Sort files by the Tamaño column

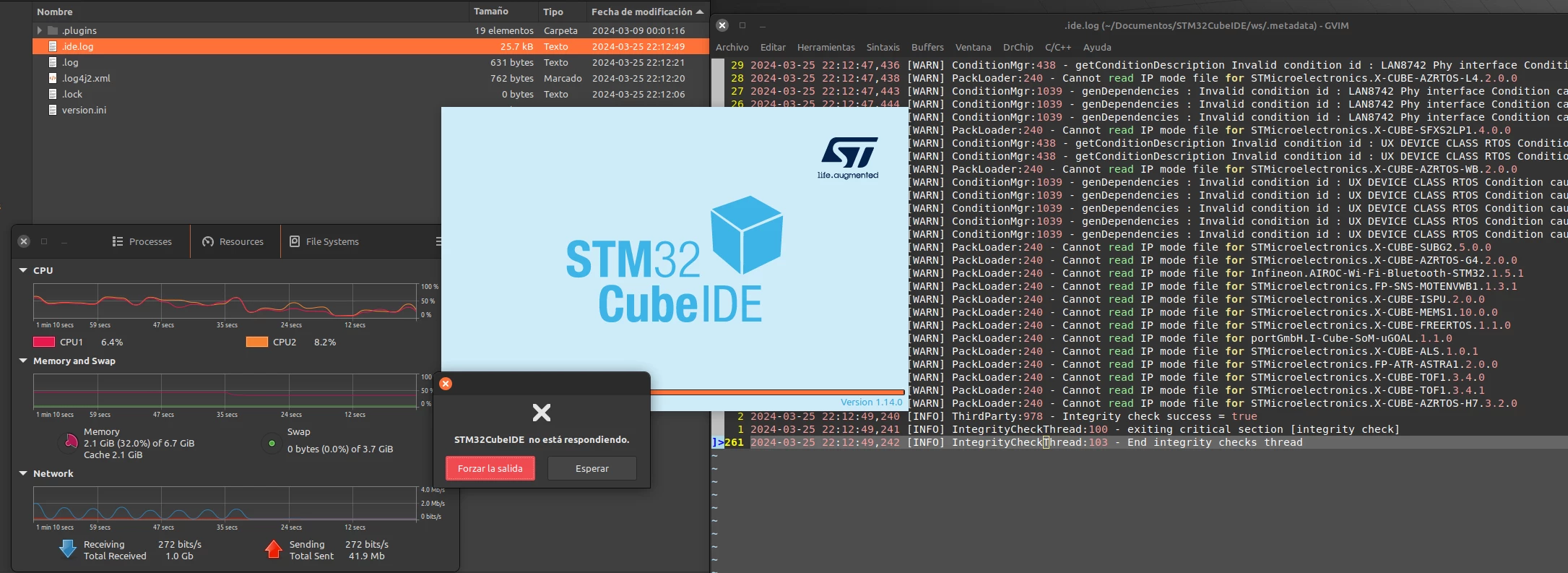503,12
